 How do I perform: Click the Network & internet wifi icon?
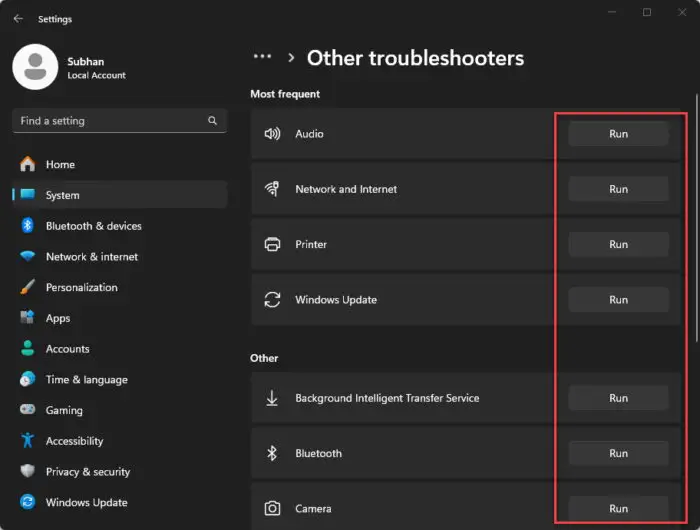pyautogui.click(x=28, y=256)
